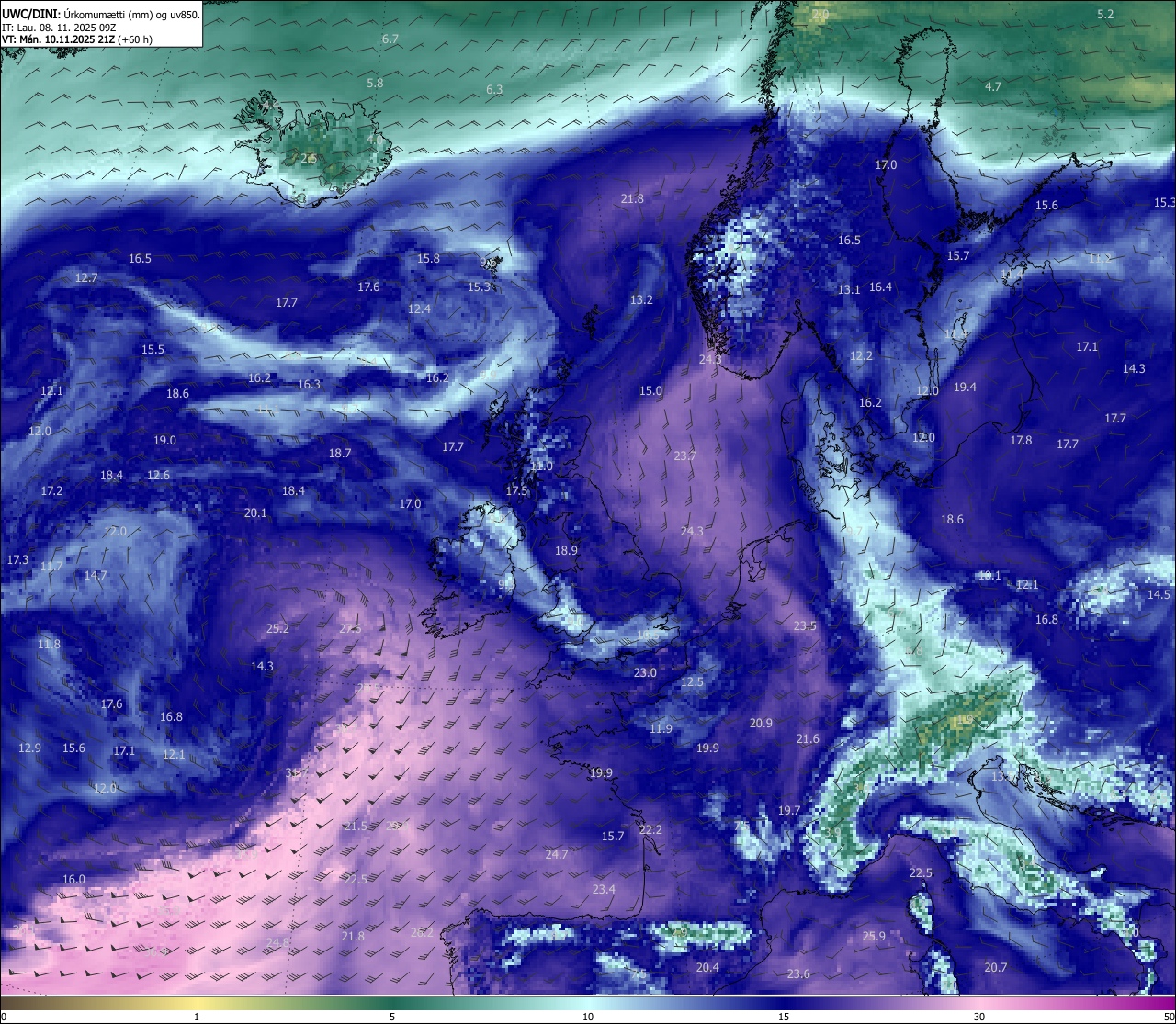1176x1024 pixels.
Task: Click colorbar tick label 10
Action: (588, 1017)
